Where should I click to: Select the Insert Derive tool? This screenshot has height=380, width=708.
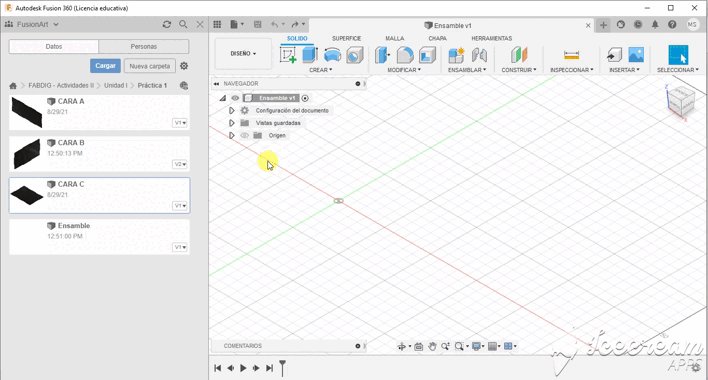coord(614,55)
